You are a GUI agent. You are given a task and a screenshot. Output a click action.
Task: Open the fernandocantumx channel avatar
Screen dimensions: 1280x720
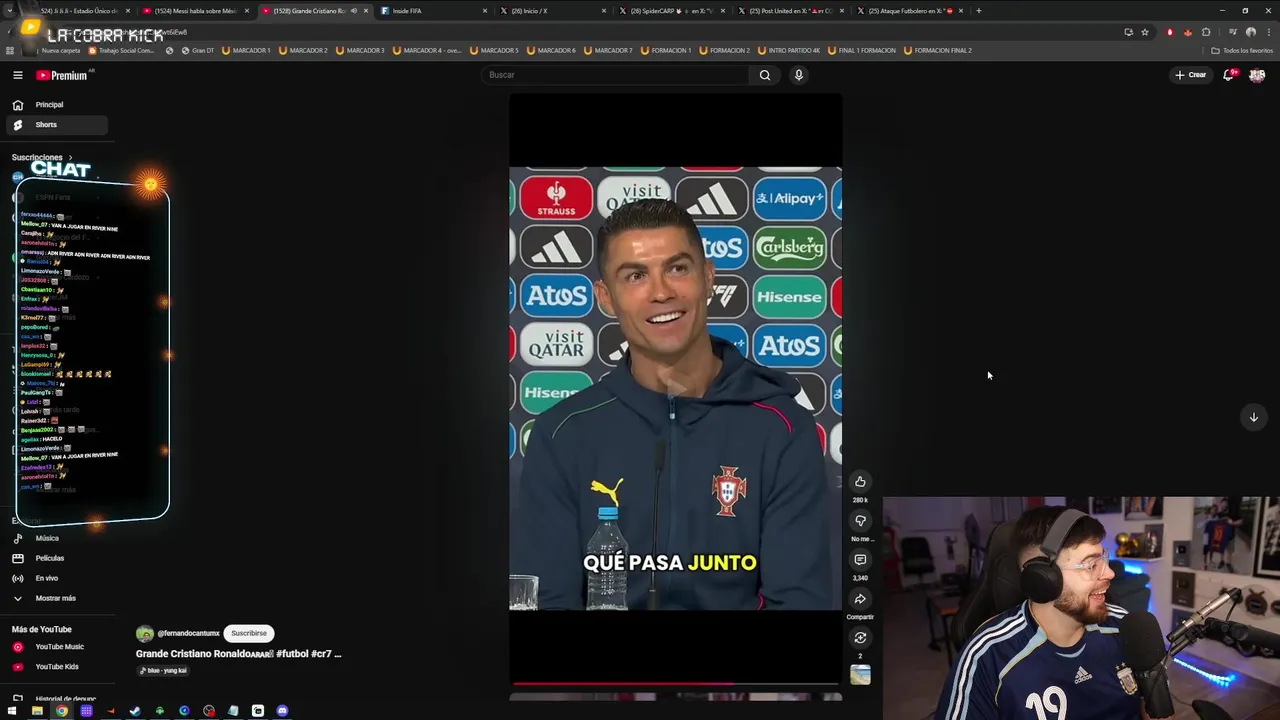145,633
